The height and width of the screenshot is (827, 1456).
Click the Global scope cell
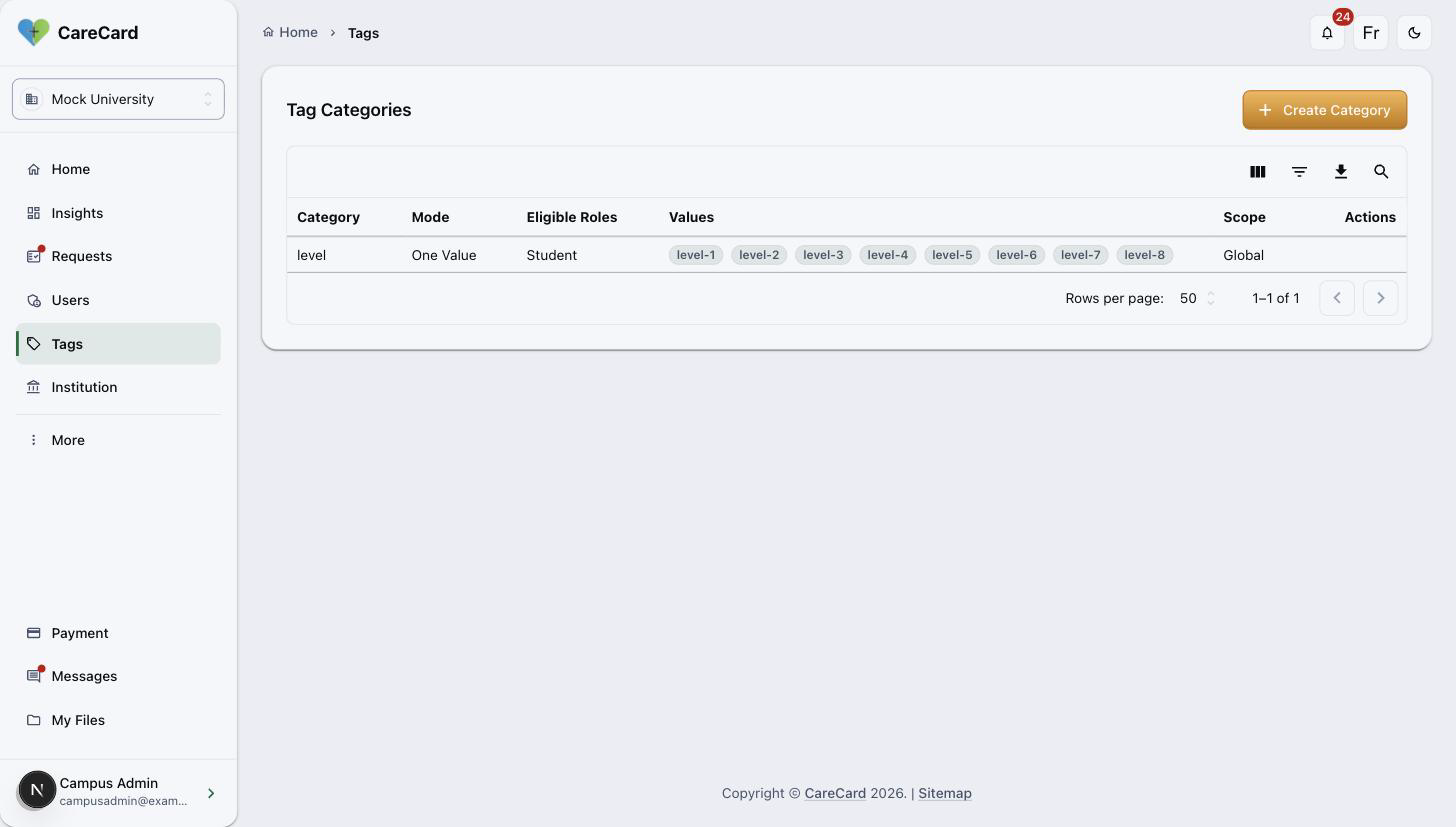[1243, 255]
